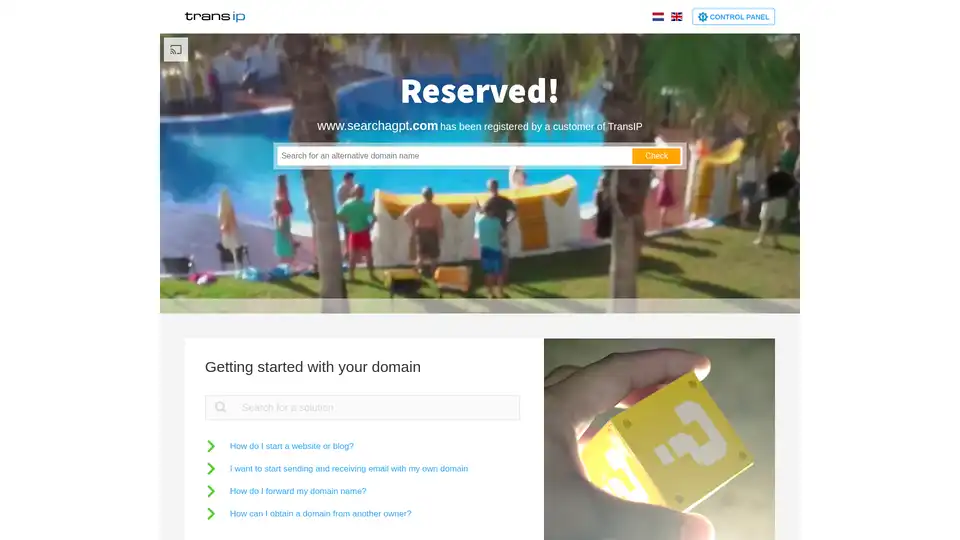Image resolution: width=960 pixels, height=540 pixels.
Task: Open 'How can I obtain a domain from another owner?'
Action: 320,514
